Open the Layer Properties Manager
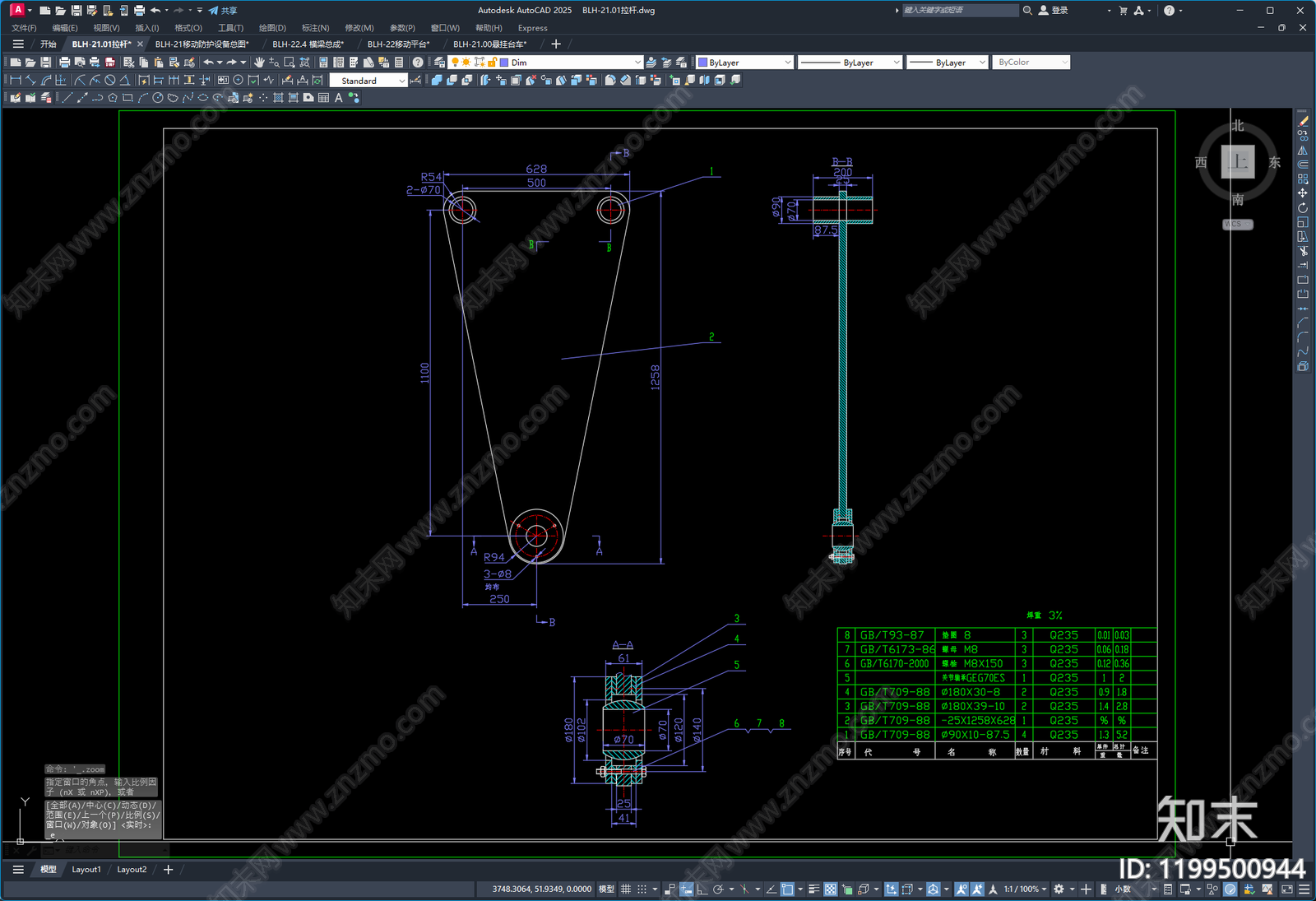 [x=439, y=63]
